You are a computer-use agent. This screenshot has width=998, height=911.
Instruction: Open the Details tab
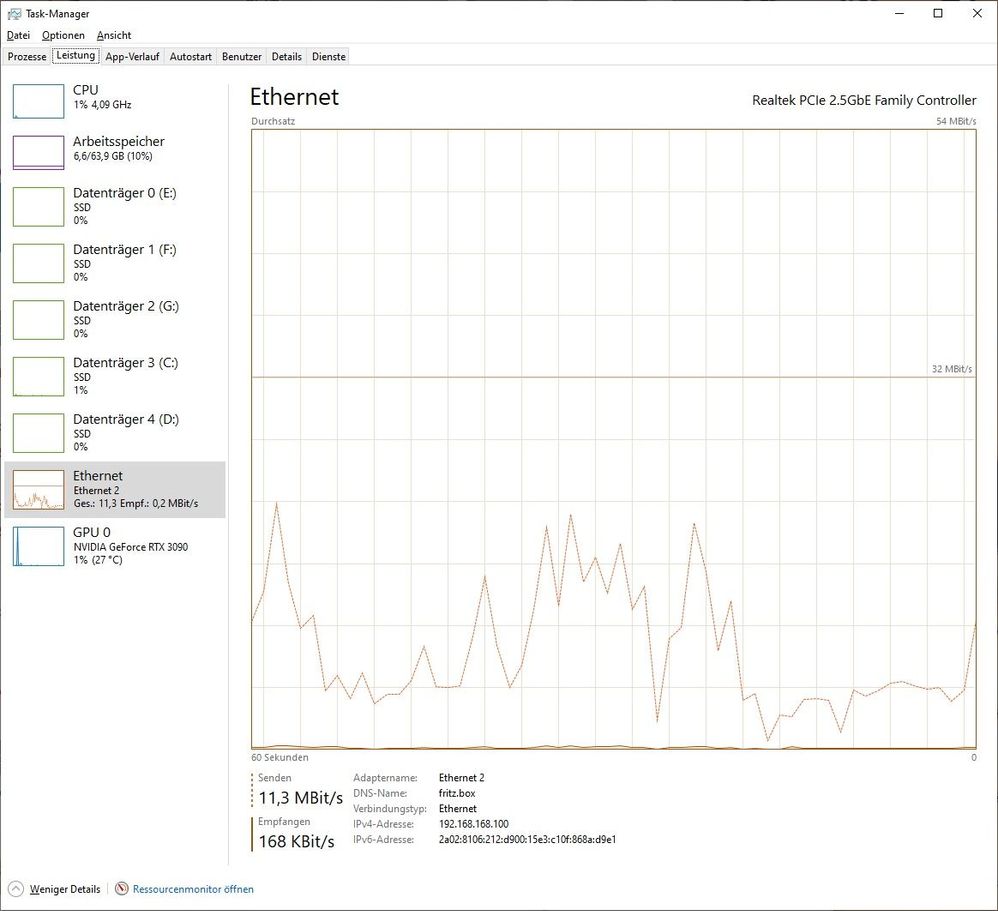coord(286,57)
